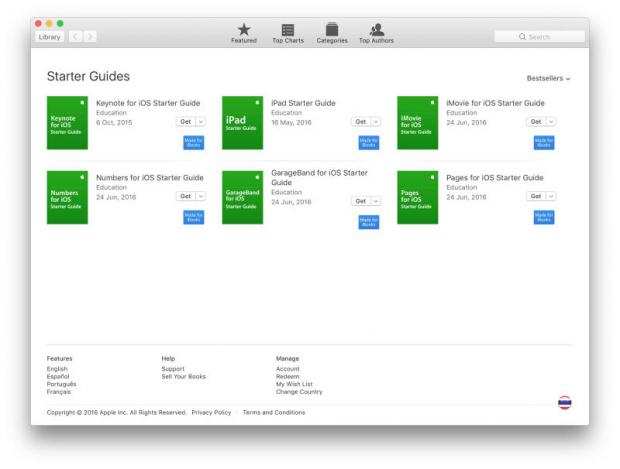Click the Thailand flag country icon
Viewport: 620px width, 469px height.
coord(564,403)
